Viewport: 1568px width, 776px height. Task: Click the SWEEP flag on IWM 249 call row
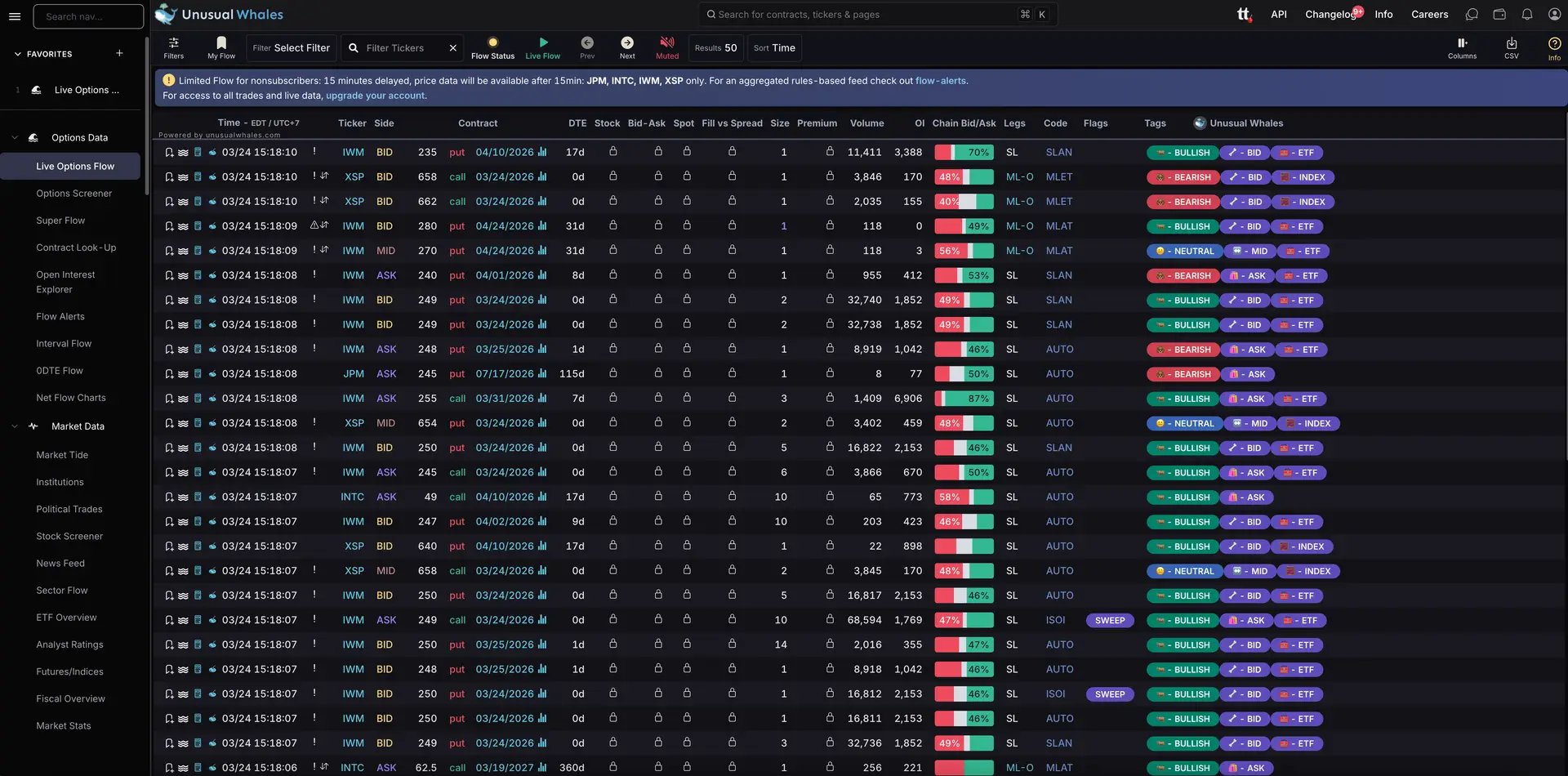coord(1110,621)
